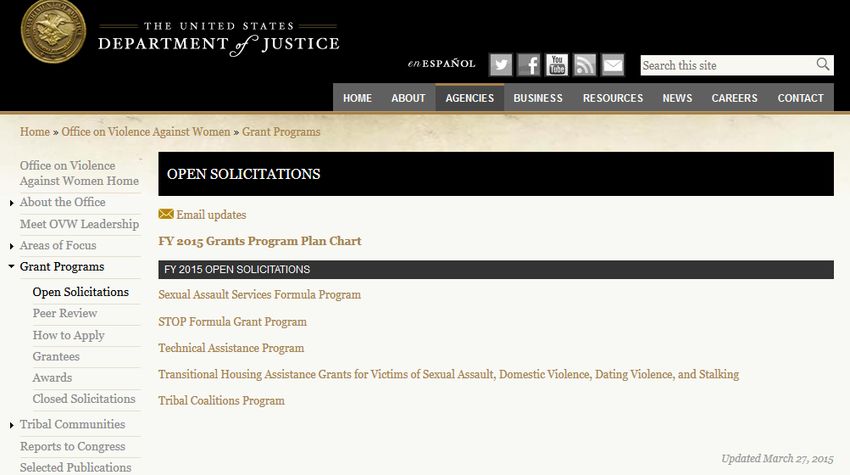Image resolution: width=850 pixels, height=475 pixels.
Task: Click the FY 2015 OPEN SOLICITATIONS header bar
Action: click(495, 269)
